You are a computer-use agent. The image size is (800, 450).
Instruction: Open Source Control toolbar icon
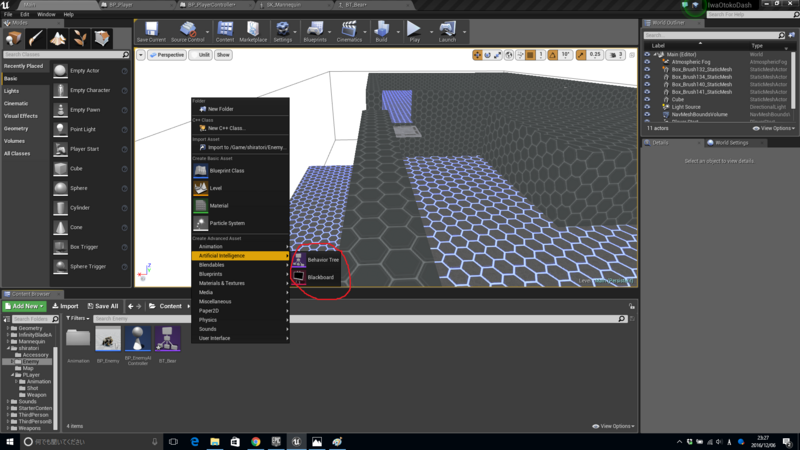coord(188,32)
